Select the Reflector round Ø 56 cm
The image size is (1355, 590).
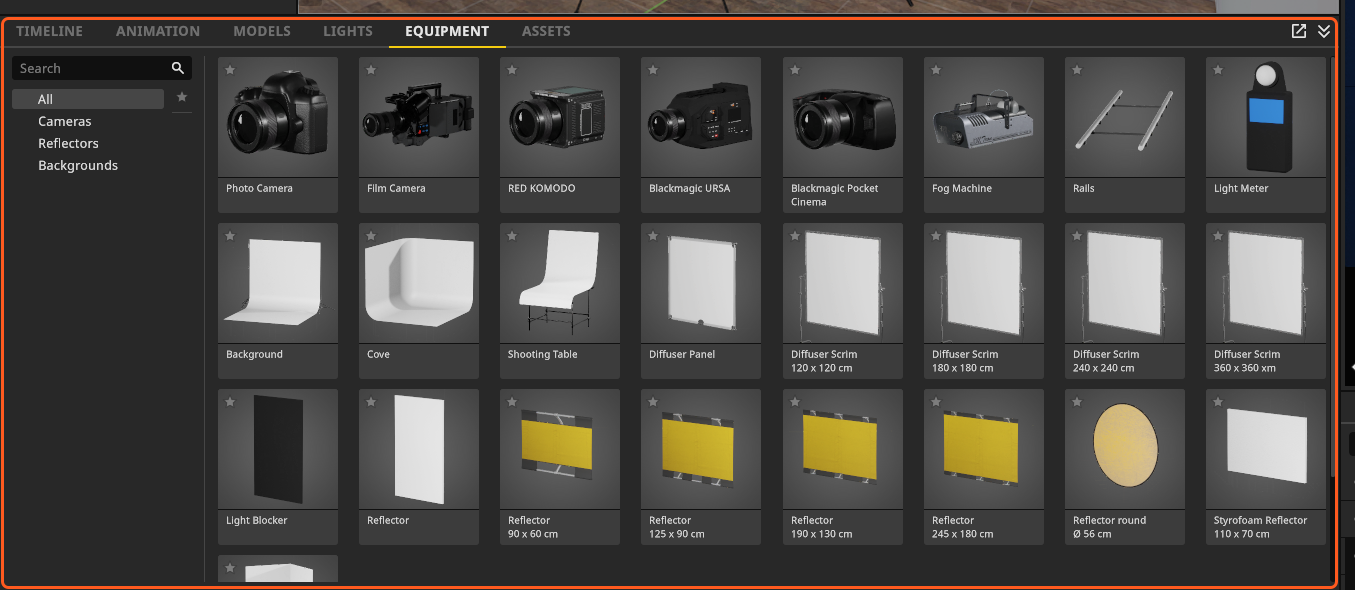click(x=1125, y=467)
